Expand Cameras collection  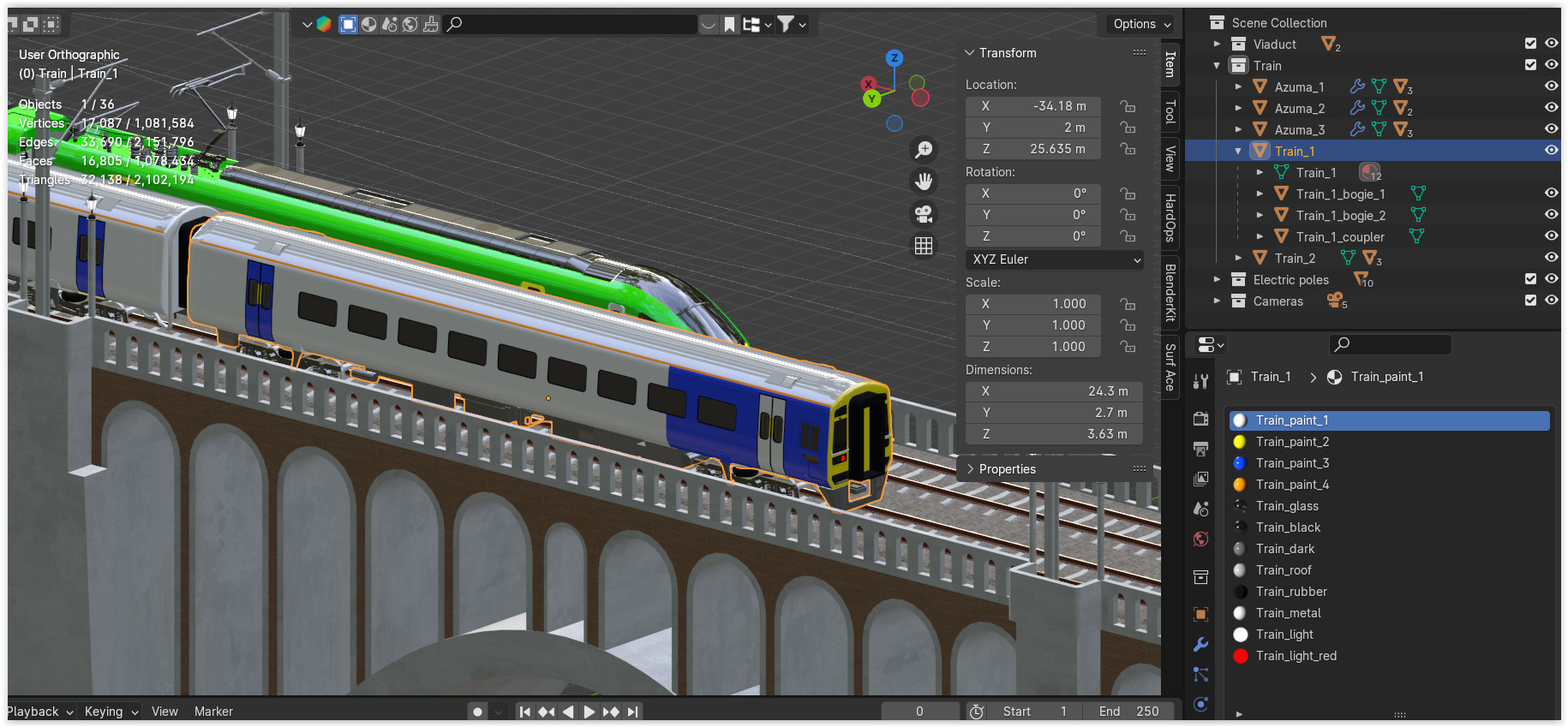[x=1217, y=301]
